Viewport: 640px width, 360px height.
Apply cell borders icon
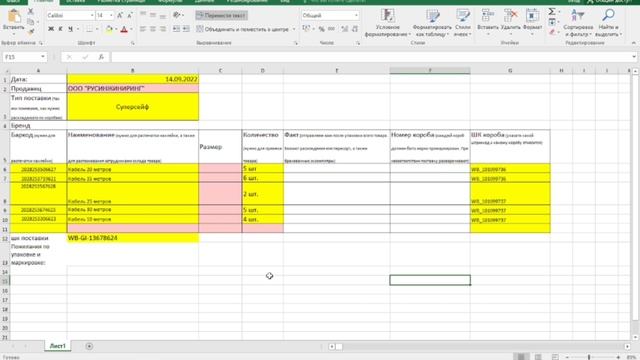coord(89,29)
